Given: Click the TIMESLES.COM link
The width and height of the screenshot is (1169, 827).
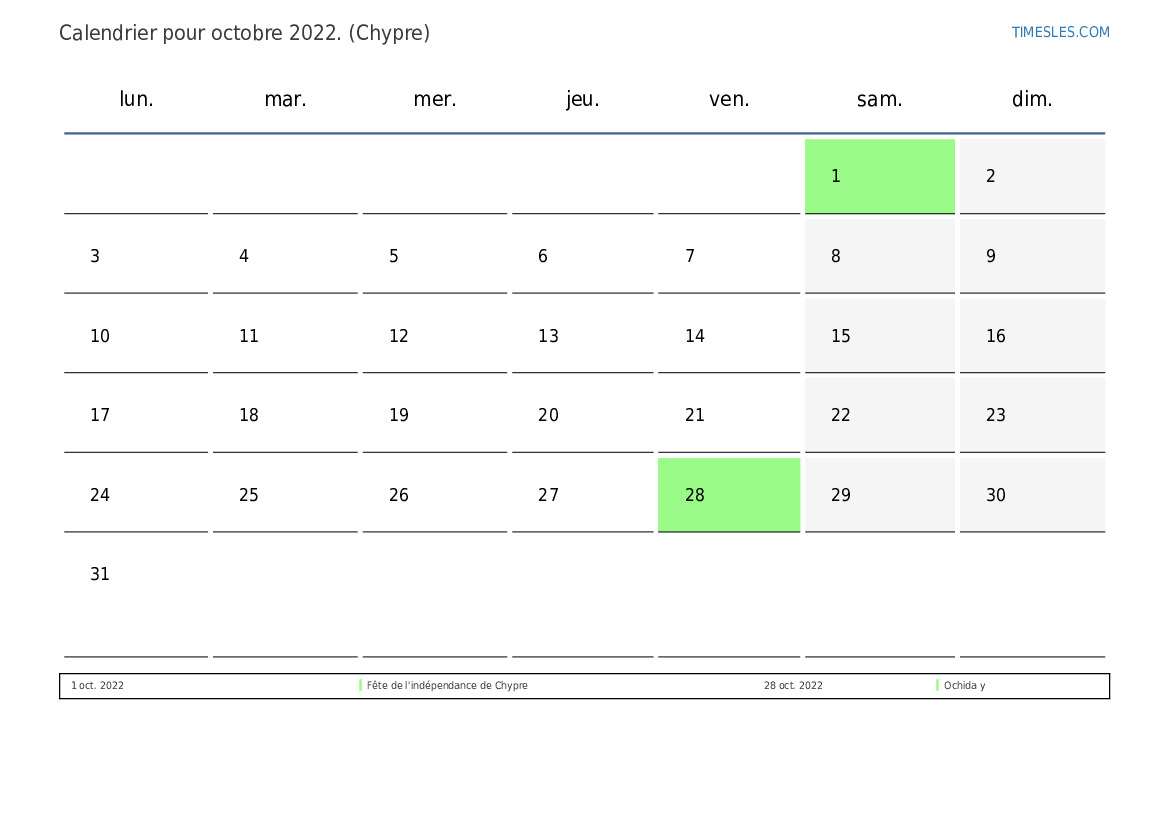Looking at the screenshot, I should coord(1060,32).
